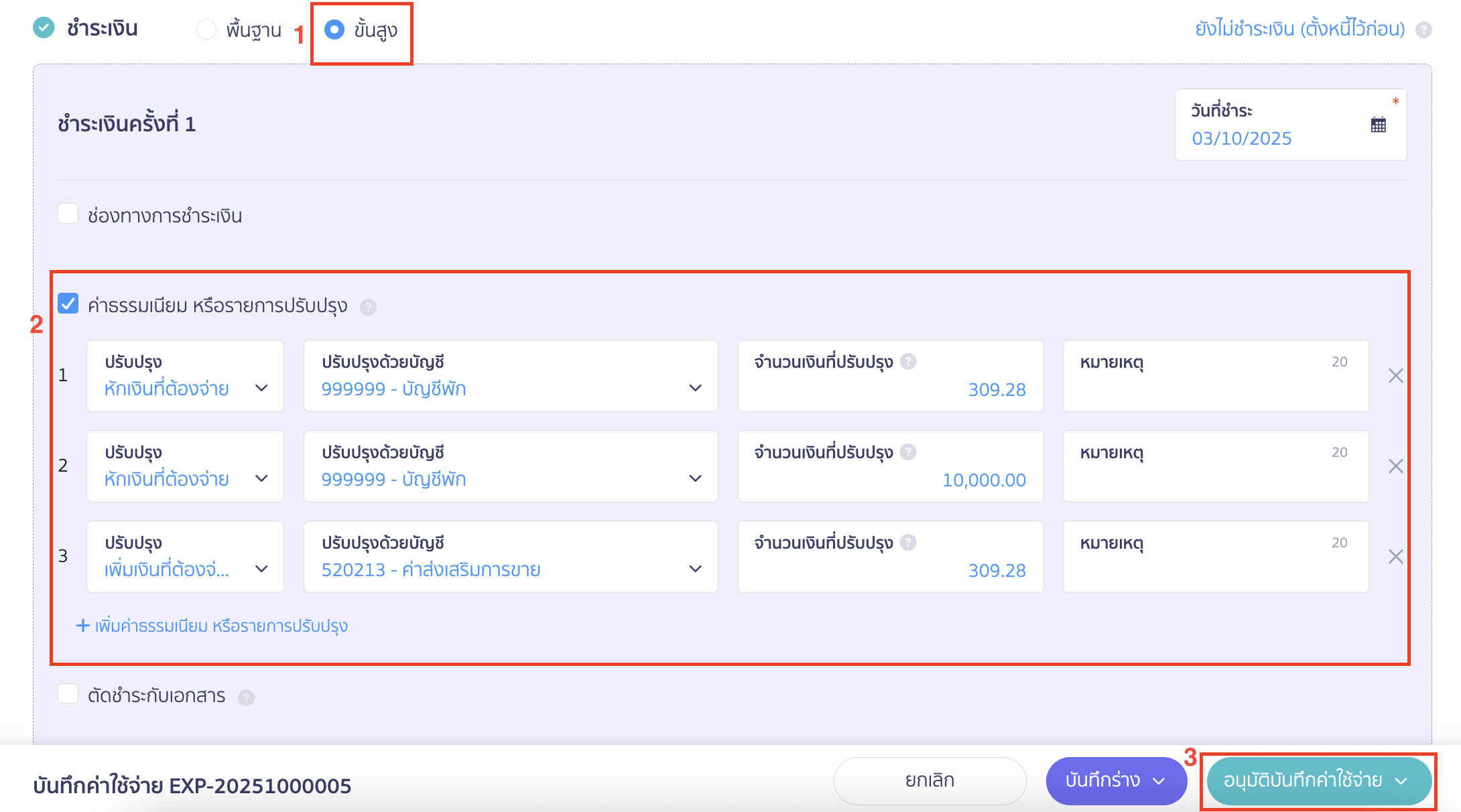The width and height of the screenshot is (1461, 812).
Task: Select the พื้นฐาน radio option
Action: [206, 29]
